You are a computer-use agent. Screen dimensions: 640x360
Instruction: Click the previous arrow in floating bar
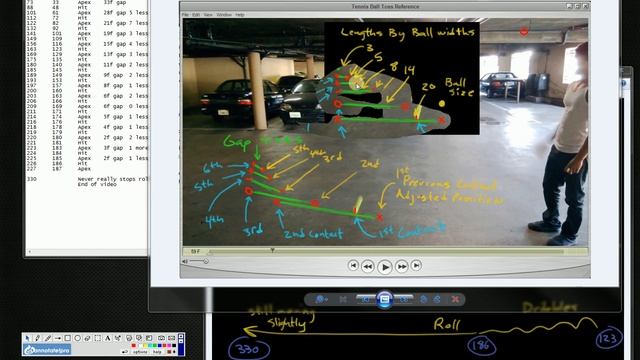pyautogui.click(x=365, y=300)
